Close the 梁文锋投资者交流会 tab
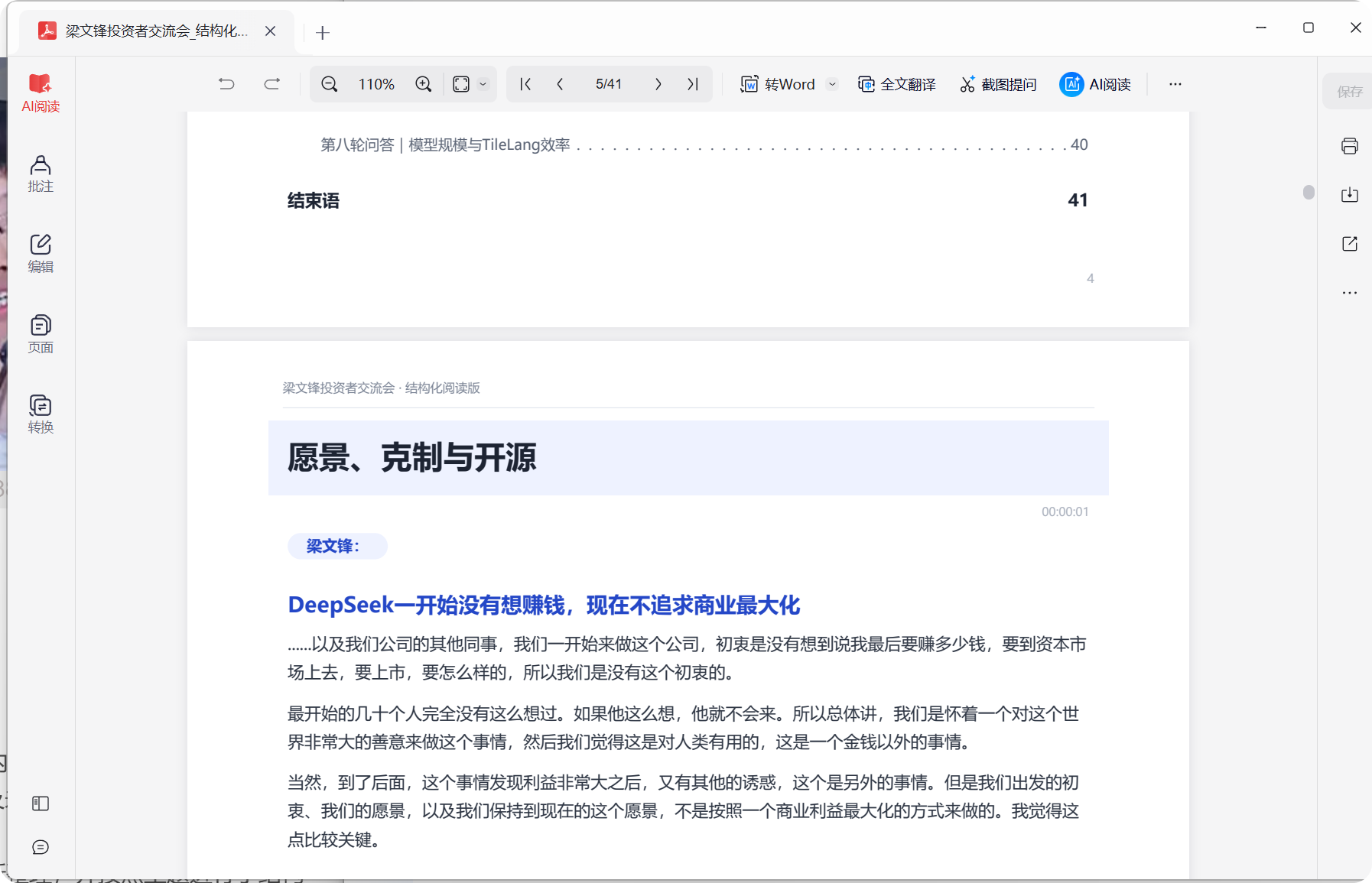Screen dimensions: 1372x883 [x=271, y=31]
